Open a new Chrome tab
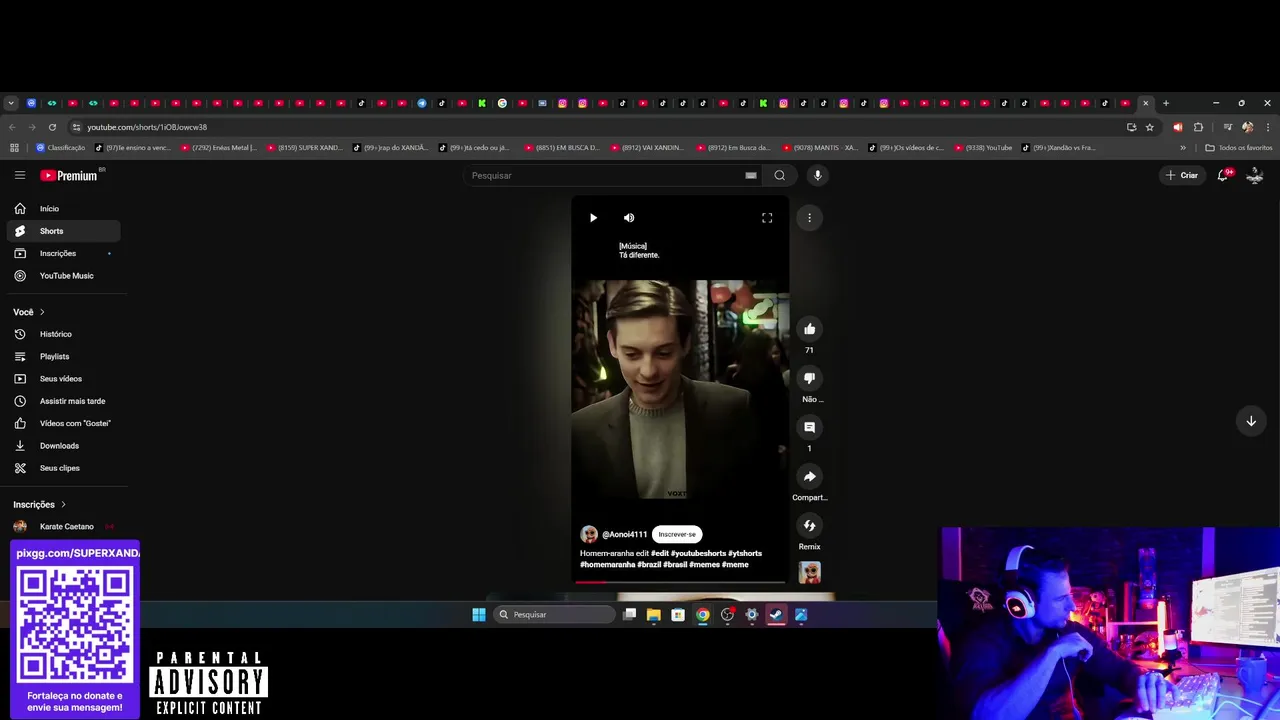Screen dimensions: 1280x720 coord(1165,103)
